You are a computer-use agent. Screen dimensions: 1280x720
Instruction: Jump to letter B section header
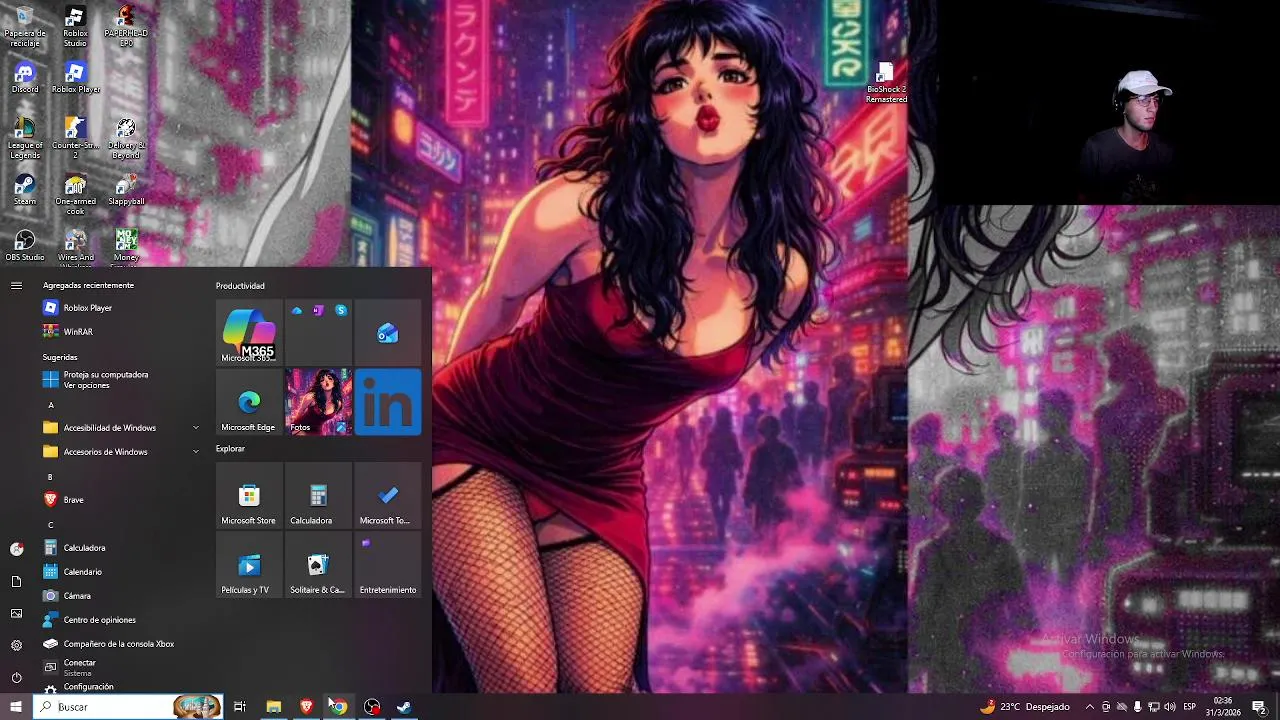(x=50, y=477)
